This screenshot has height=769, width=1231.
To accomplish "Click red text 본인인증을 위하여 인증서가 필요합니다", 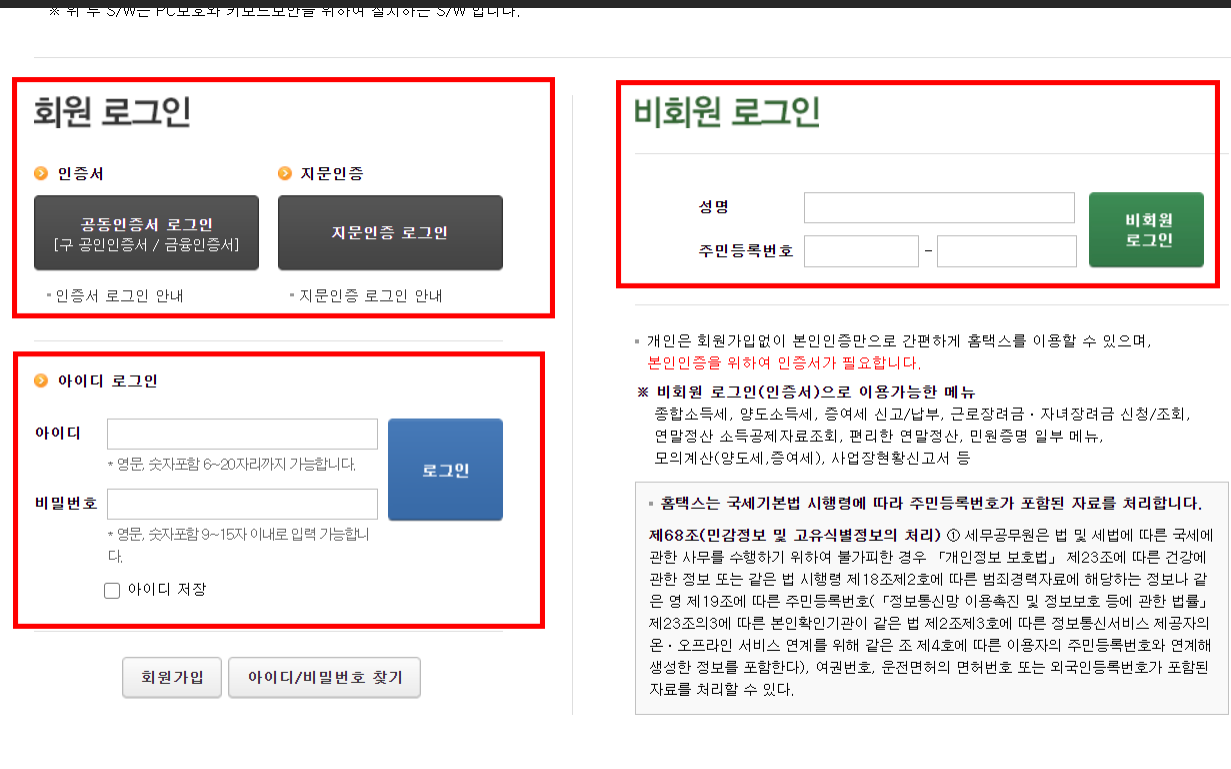I will coord(784,363).
